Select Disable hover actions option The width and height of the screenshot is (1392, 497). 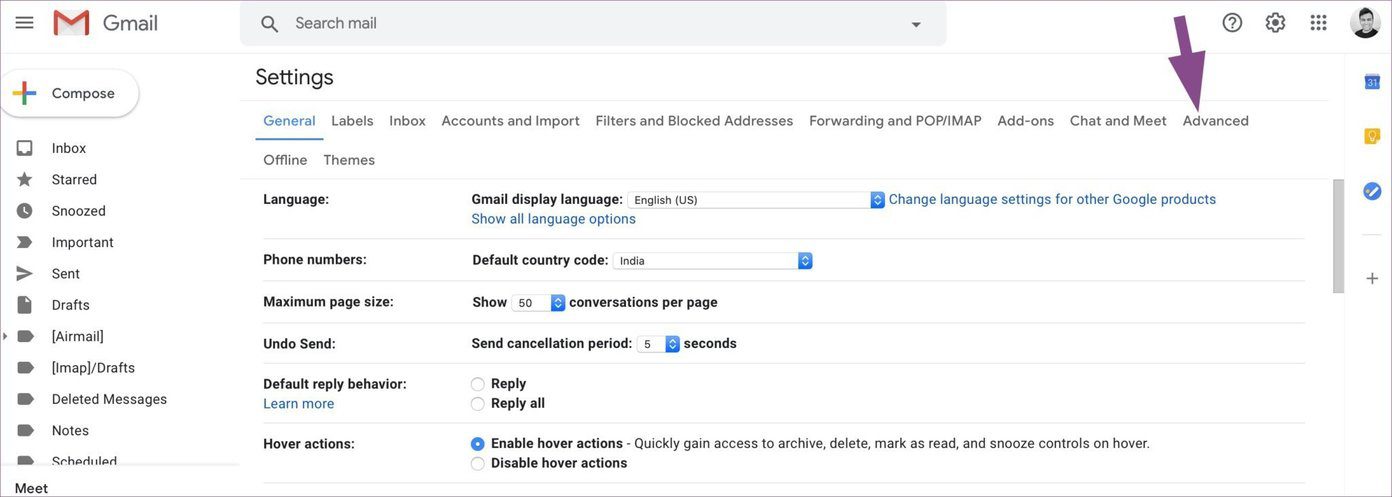tap(478, 464)
